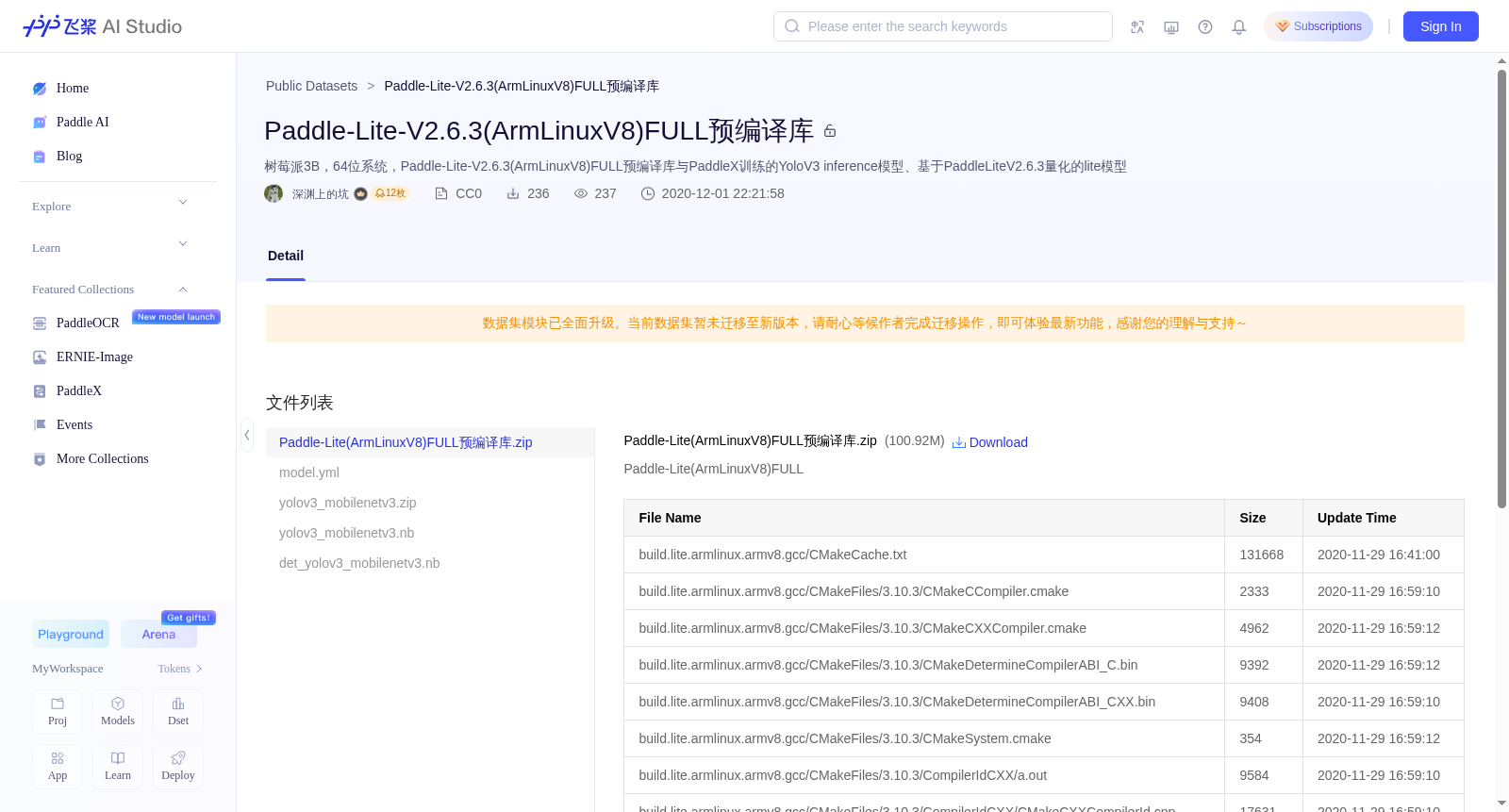Expand the Learn sidebar section
Image resolution: width=1509 pixels, height=812 pixels.
pos(183,243)
